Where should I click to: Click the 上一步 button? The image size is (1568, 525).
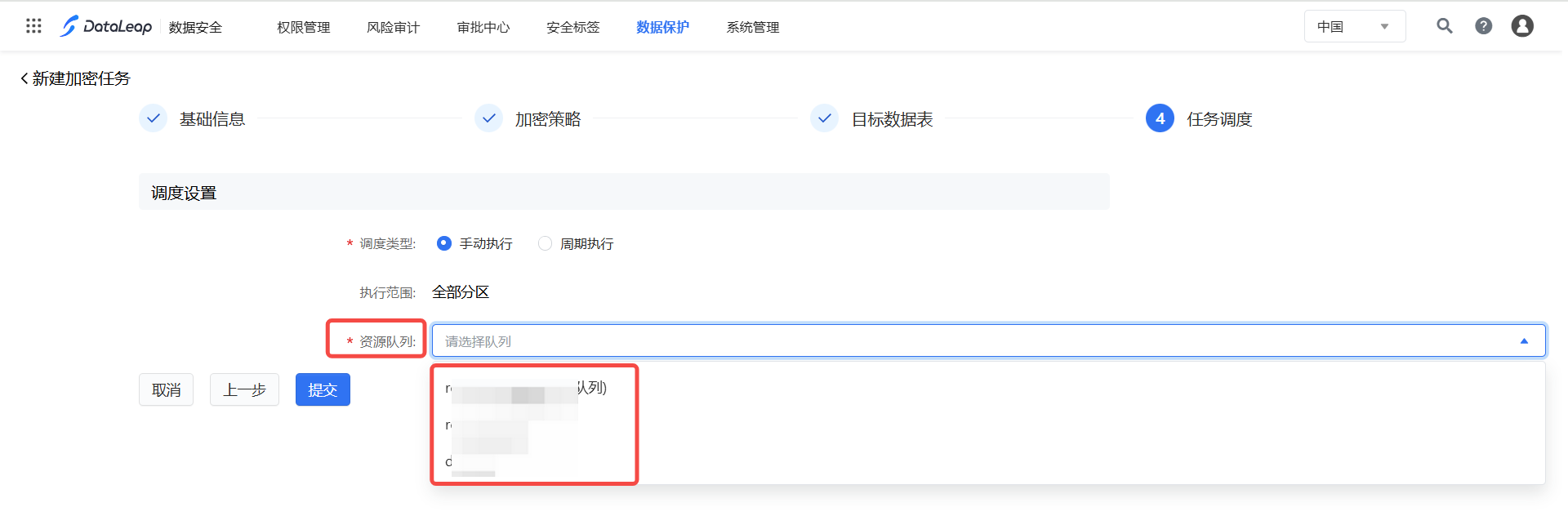(245, 389)
